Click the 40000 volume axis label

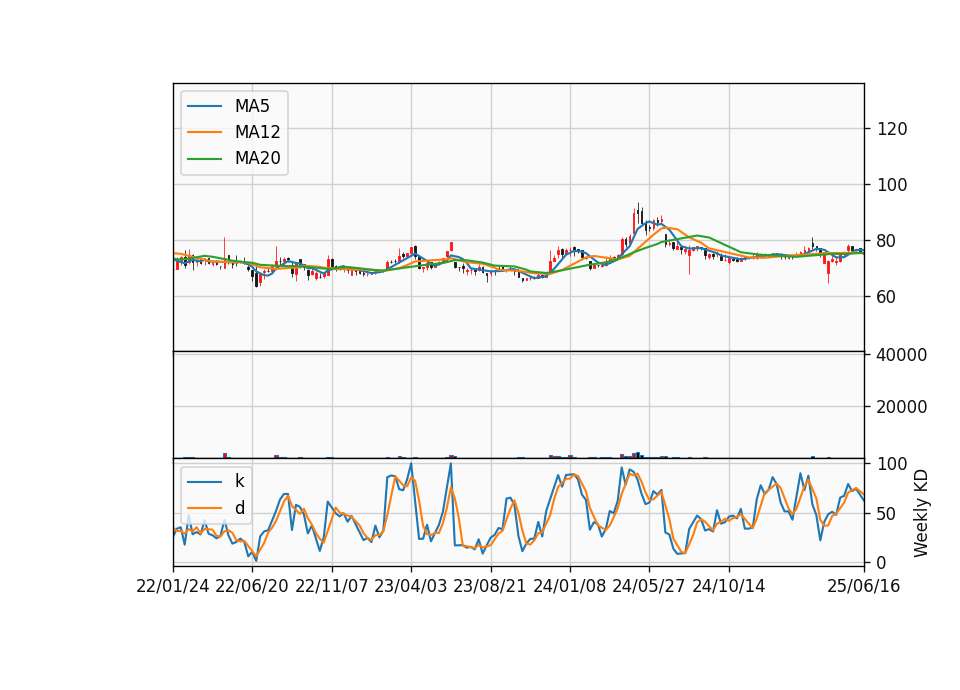pos(901,355)
